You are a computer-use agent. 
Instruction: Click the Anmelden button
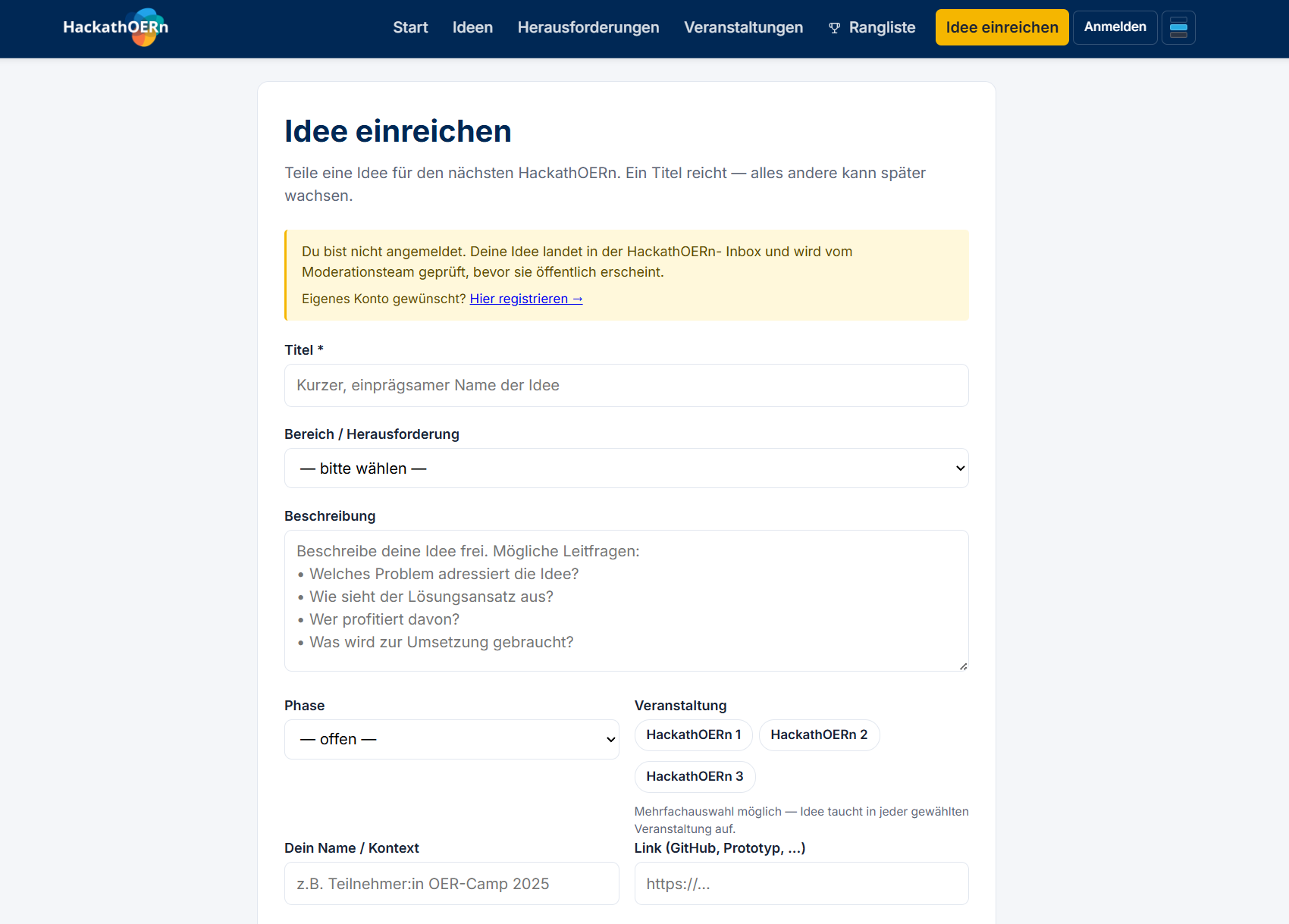[1115, 27]
